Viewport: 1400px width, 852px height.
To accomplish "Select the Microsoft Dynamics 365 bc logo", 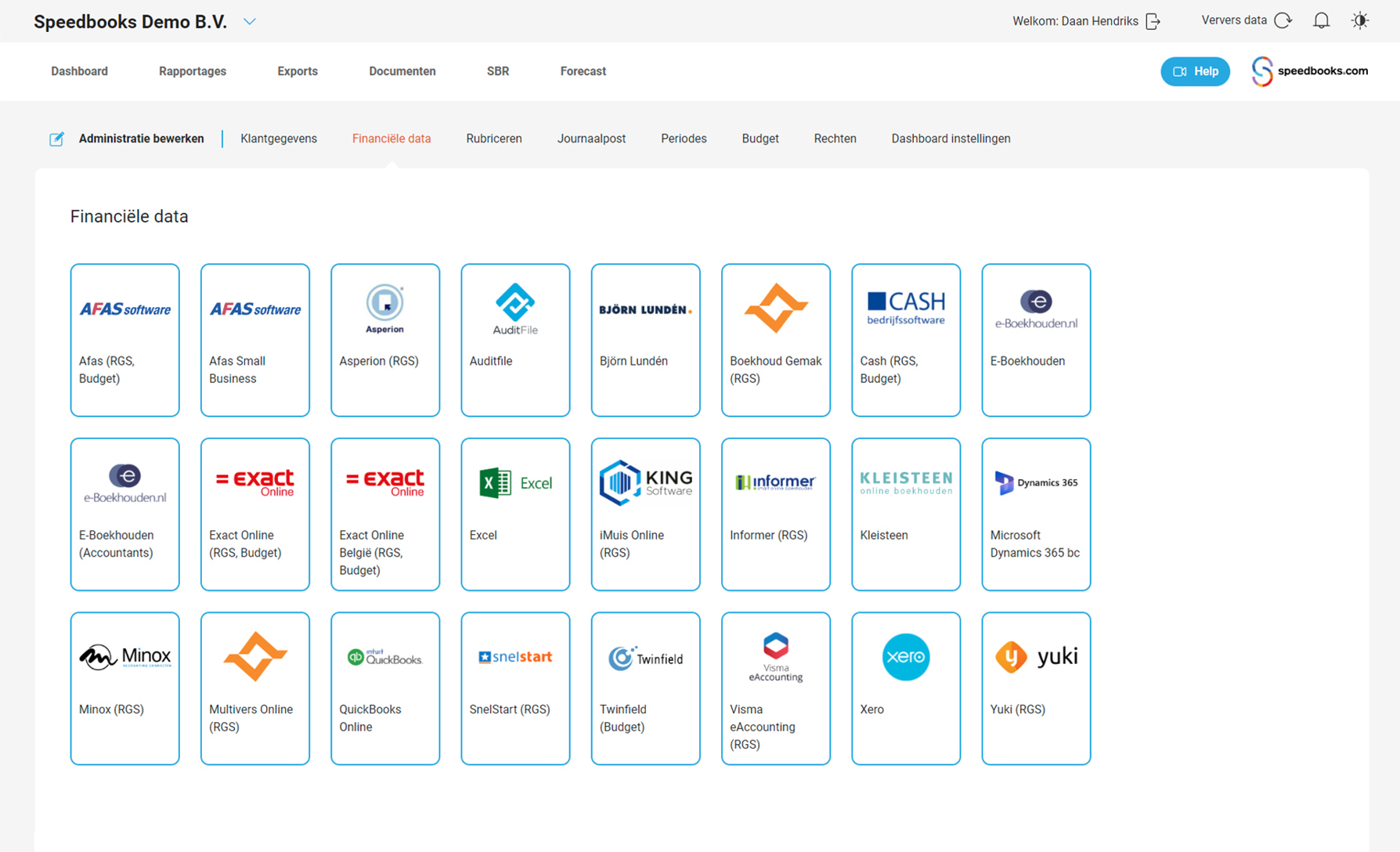I will click(1035, 483).
